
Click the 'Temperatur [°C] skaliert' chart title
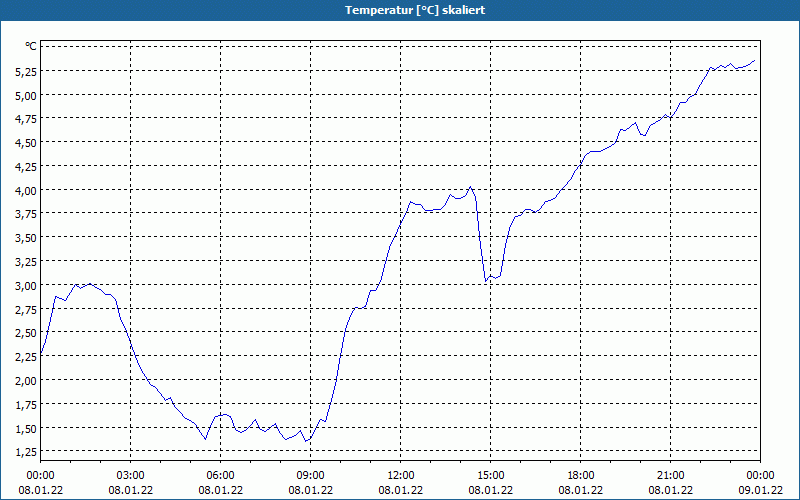tap(415, 10)
